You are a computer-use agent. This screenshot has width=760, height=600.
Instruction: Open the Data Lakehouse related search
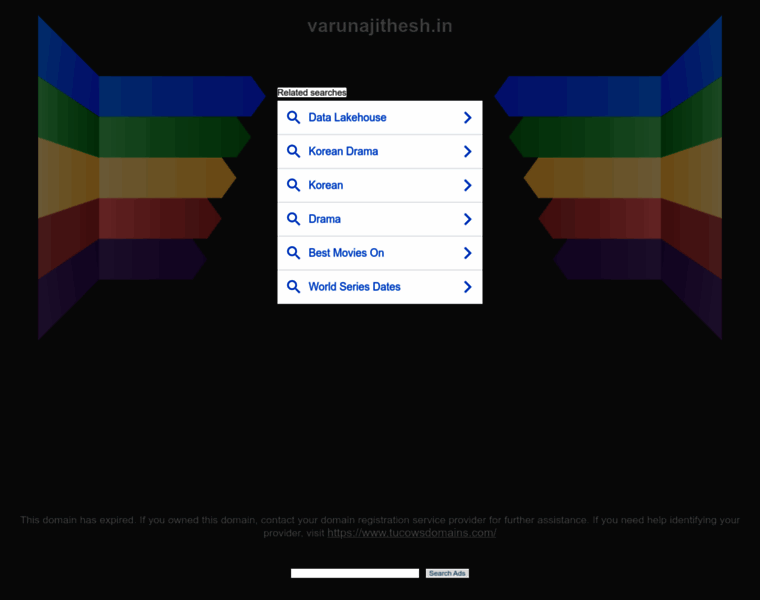pos(380,118)
